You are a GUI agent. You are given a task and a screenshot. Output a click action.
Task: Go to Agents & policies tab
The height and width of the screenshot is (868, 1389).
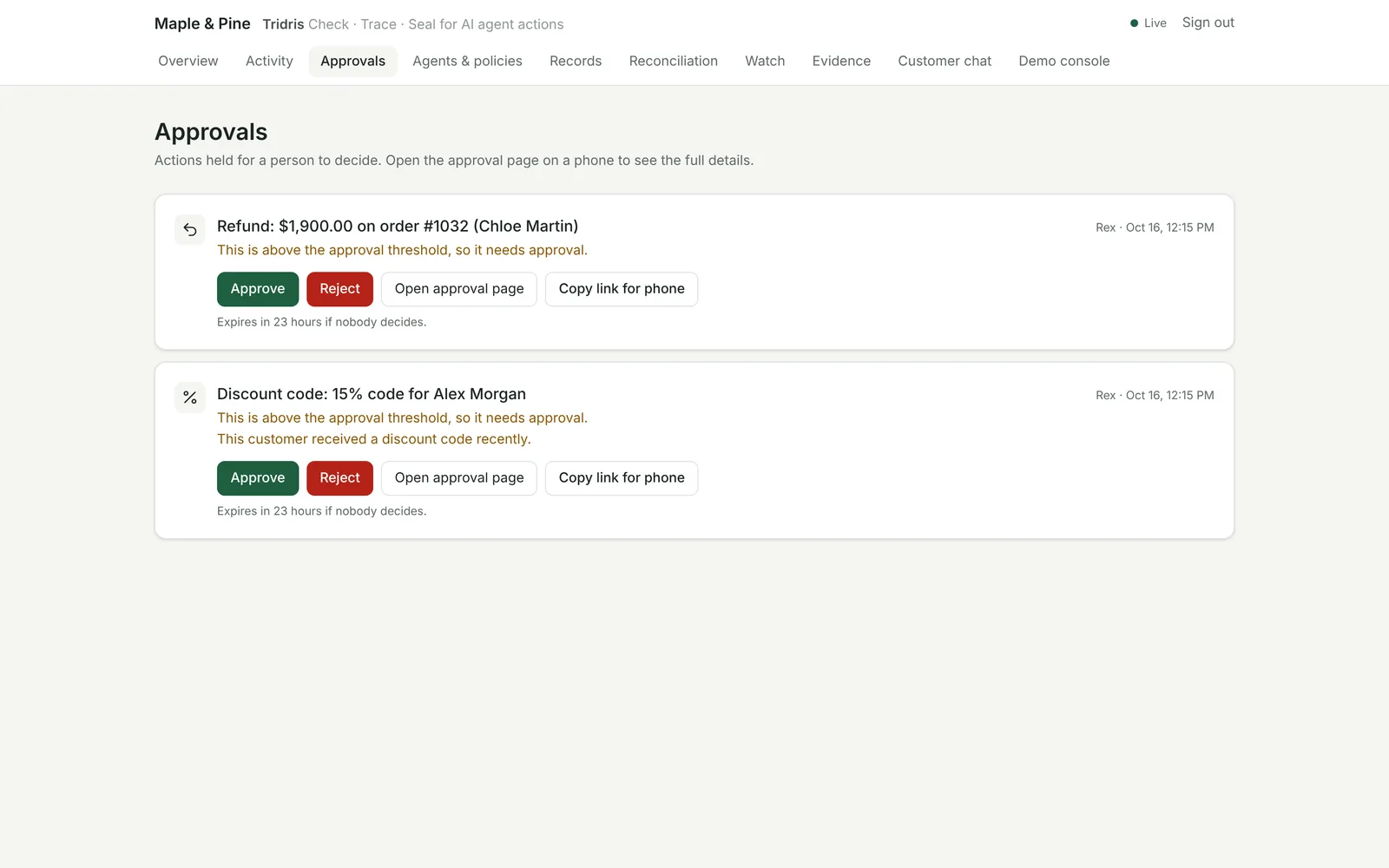pyautogui.click(x=467, y=61)
